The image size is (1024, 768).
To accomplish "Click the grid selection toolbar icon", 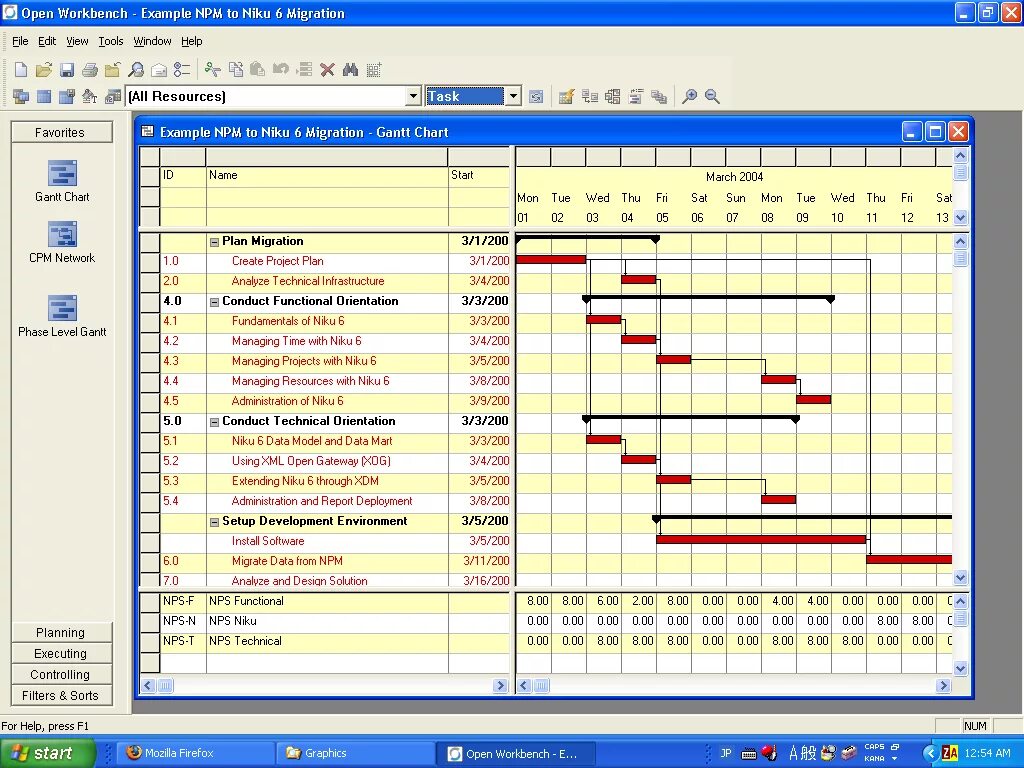I will (374, 69).
